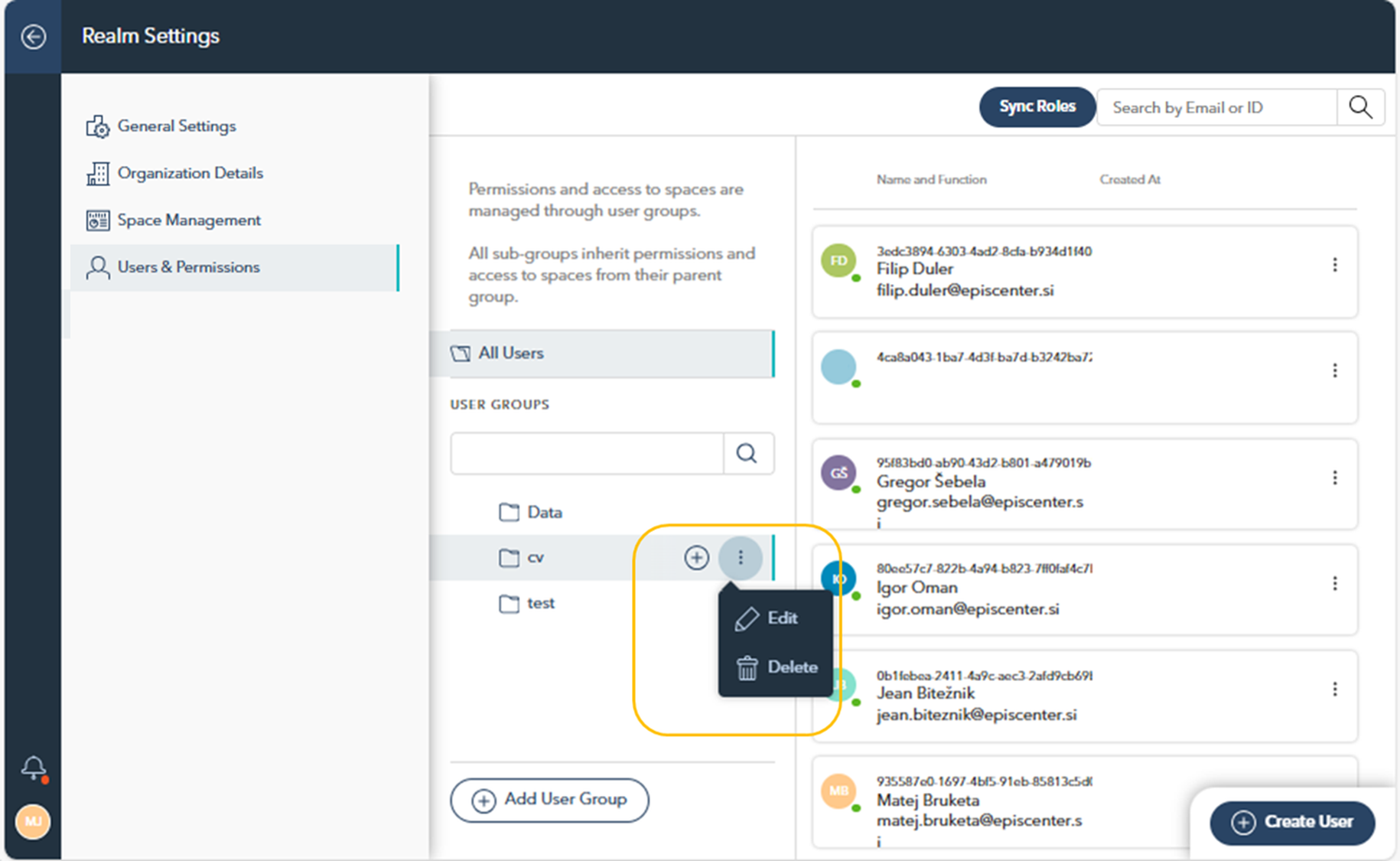
Task: Click the Add User Group button
Action: [549, 800]
